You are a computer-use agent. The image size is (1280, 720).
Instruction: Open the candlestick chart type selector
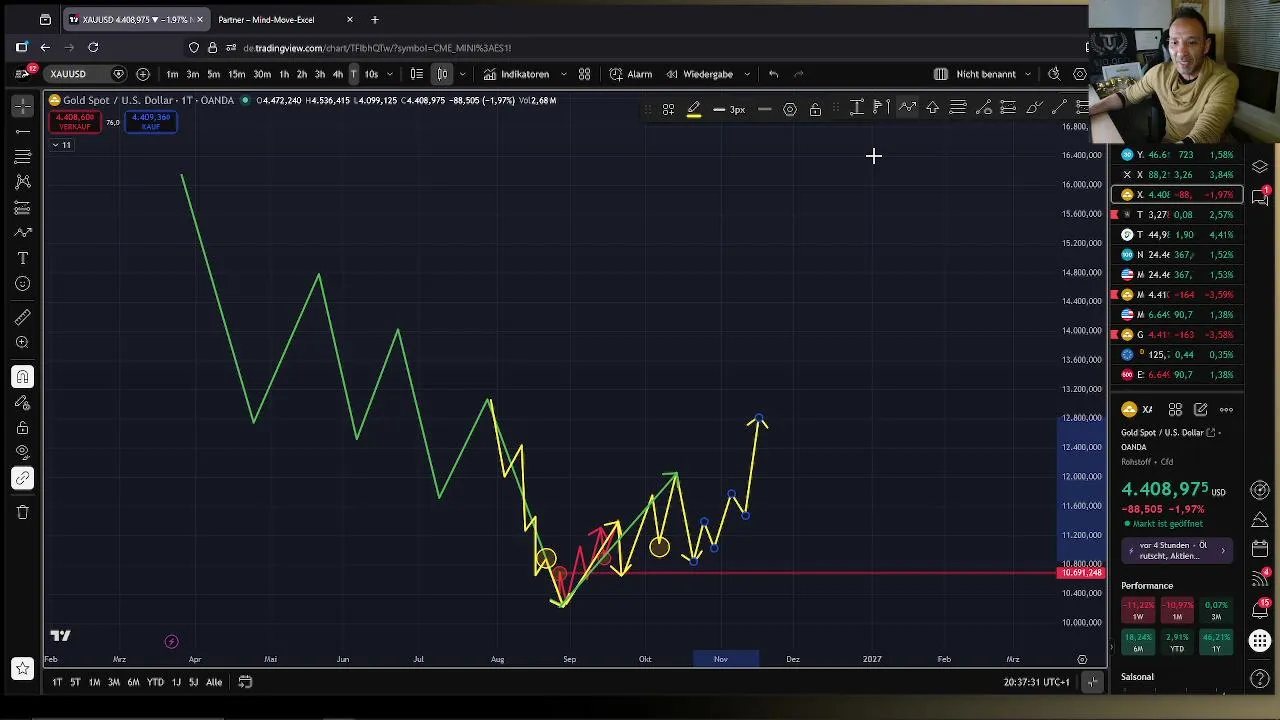click(442, 74)
